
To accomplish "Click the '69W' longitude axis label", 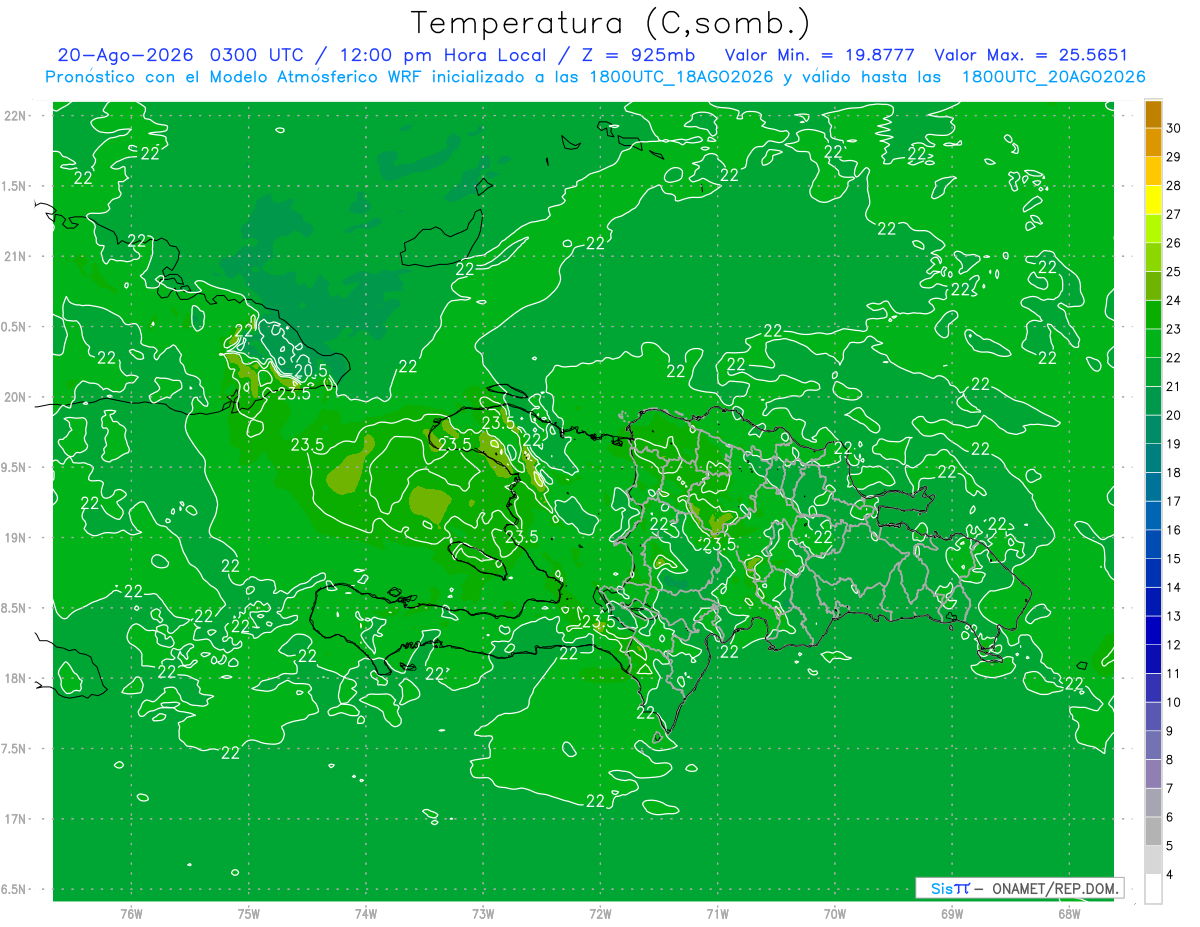I will pos(952,914).
